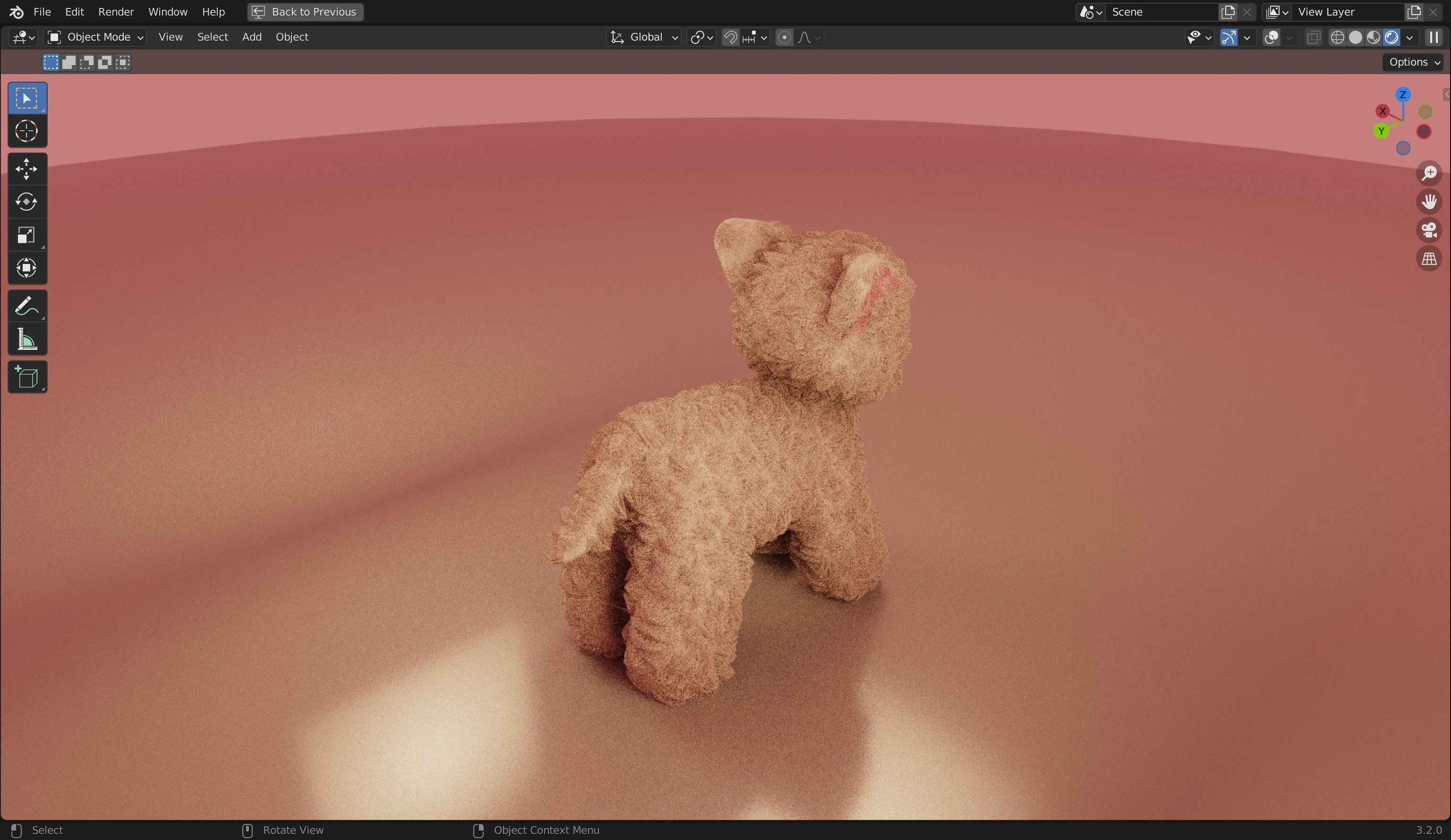Select the Scale tool

[27, 235]
